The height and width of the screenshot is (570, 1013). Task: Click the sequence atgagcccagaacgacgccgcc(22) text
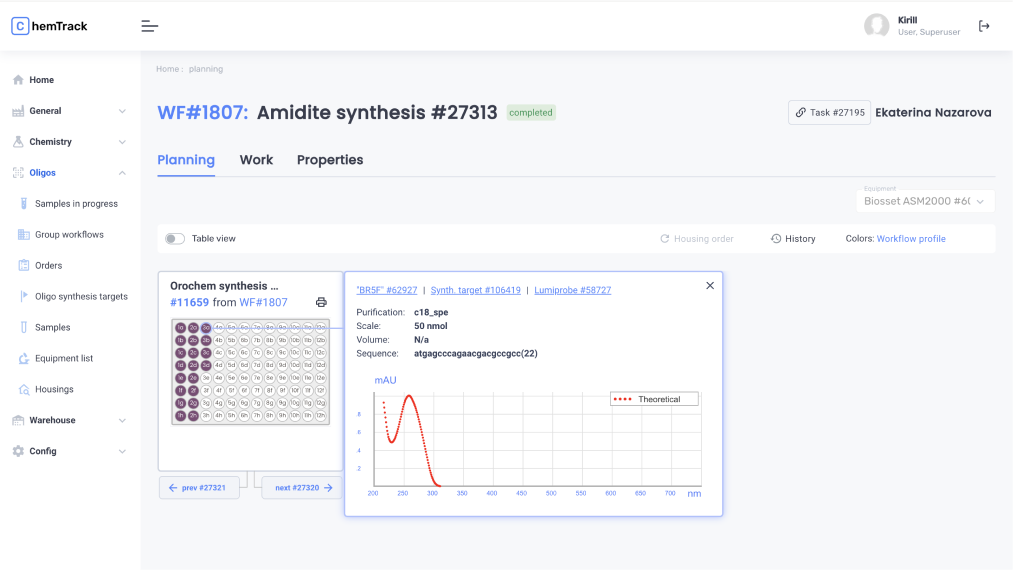(x=475, y=354)
